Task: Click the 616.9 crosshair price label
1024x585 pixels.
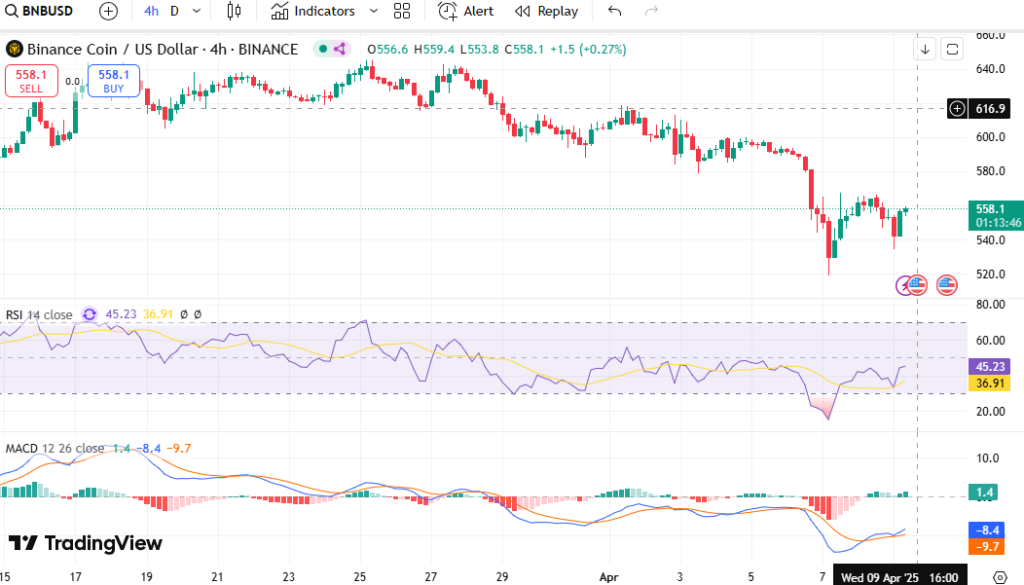Action: pos(990,108)
